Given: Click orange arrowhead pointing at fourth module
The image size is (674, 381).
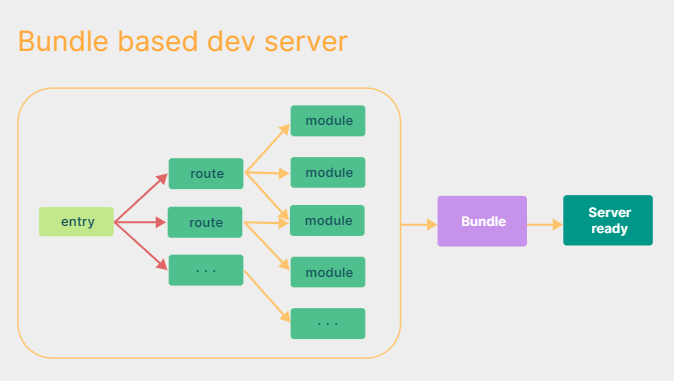Looking at the screenshot, I should (x=285, y=265).
